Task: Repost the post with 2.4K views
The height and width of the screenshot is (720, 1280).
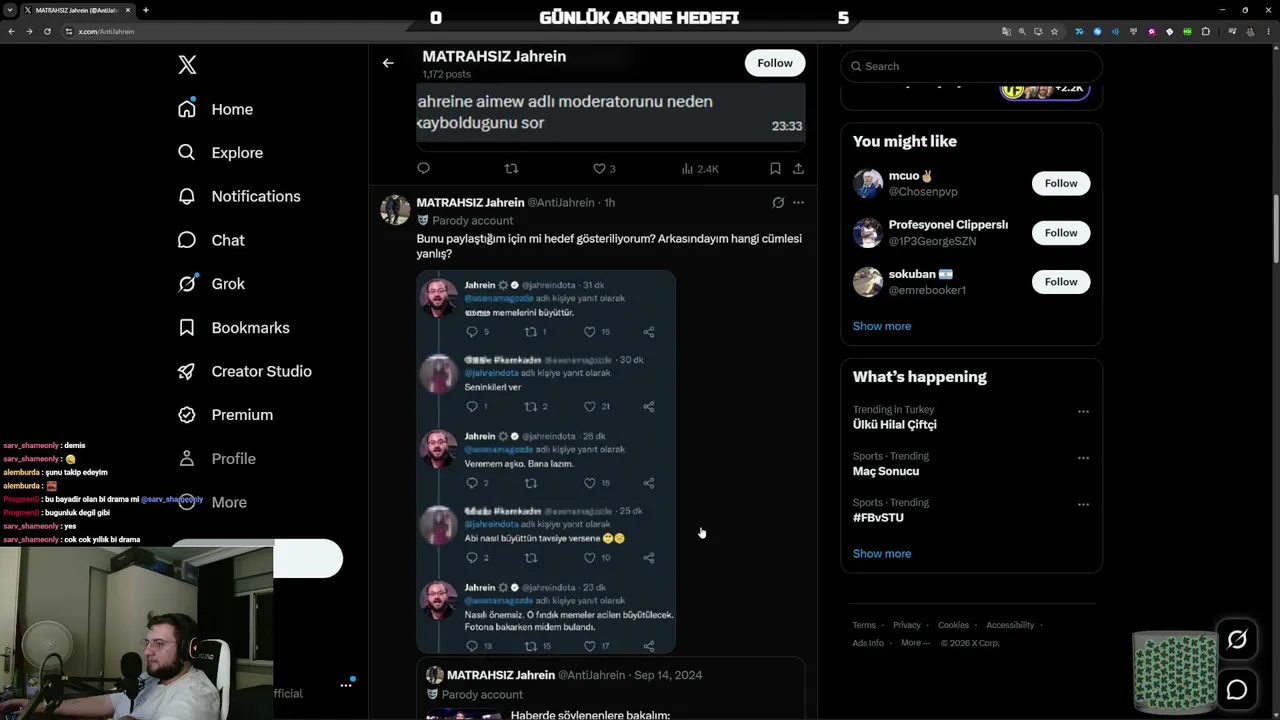Action: 512,169
